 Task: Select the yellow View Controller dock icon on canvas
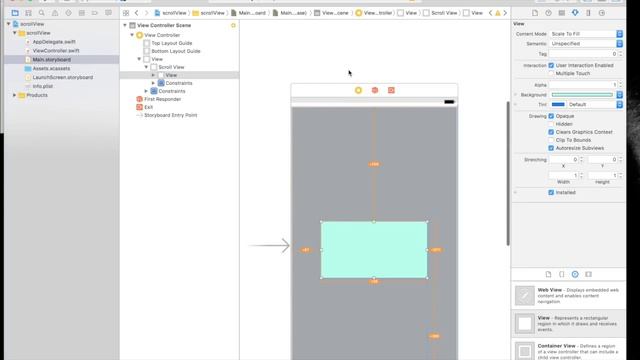(x=358, y=90)
